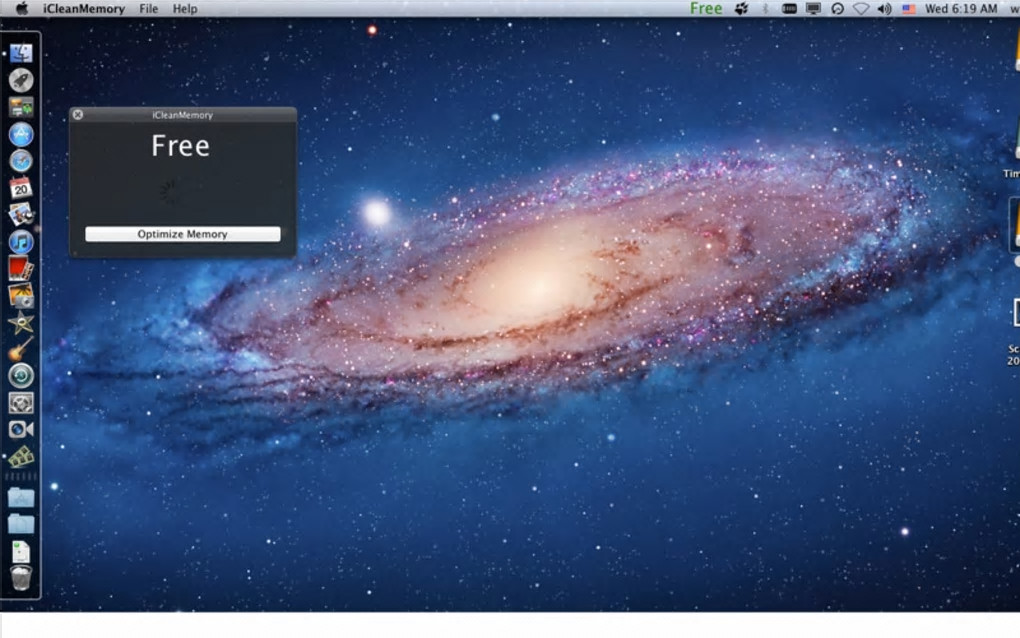Click the green Free menu bar status
The width and height of the screenshot is (1020, 638).
click(706, 8)
